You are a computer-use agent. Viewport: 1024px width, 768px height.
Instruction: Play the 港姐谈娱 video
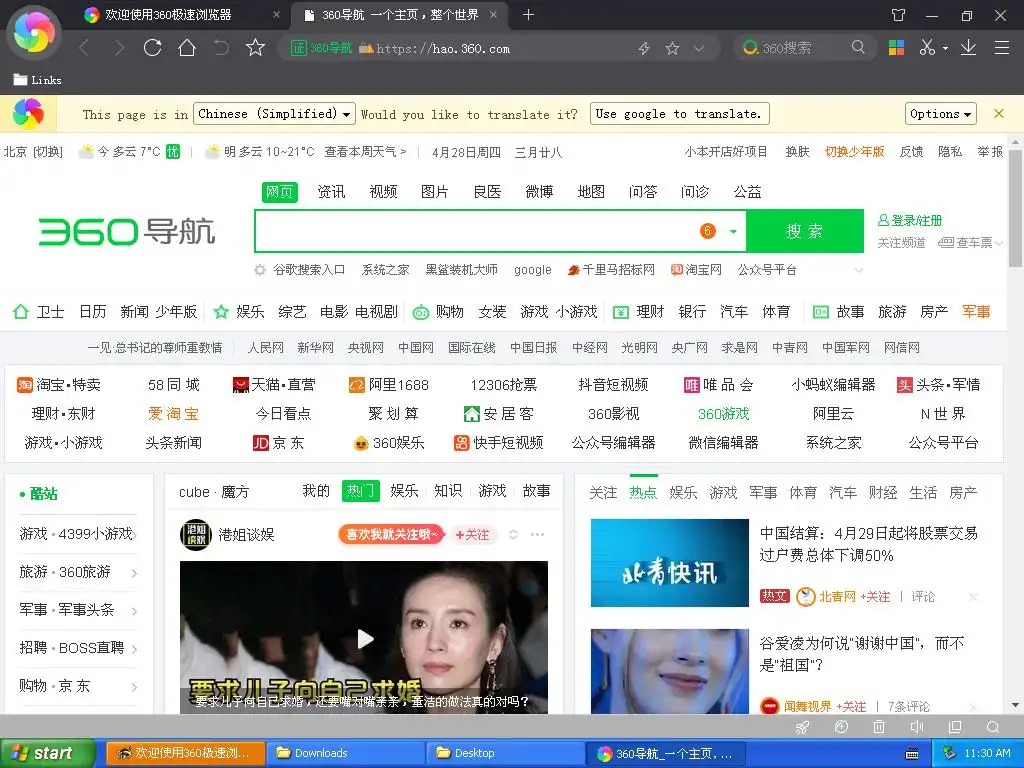coord(364,639)
